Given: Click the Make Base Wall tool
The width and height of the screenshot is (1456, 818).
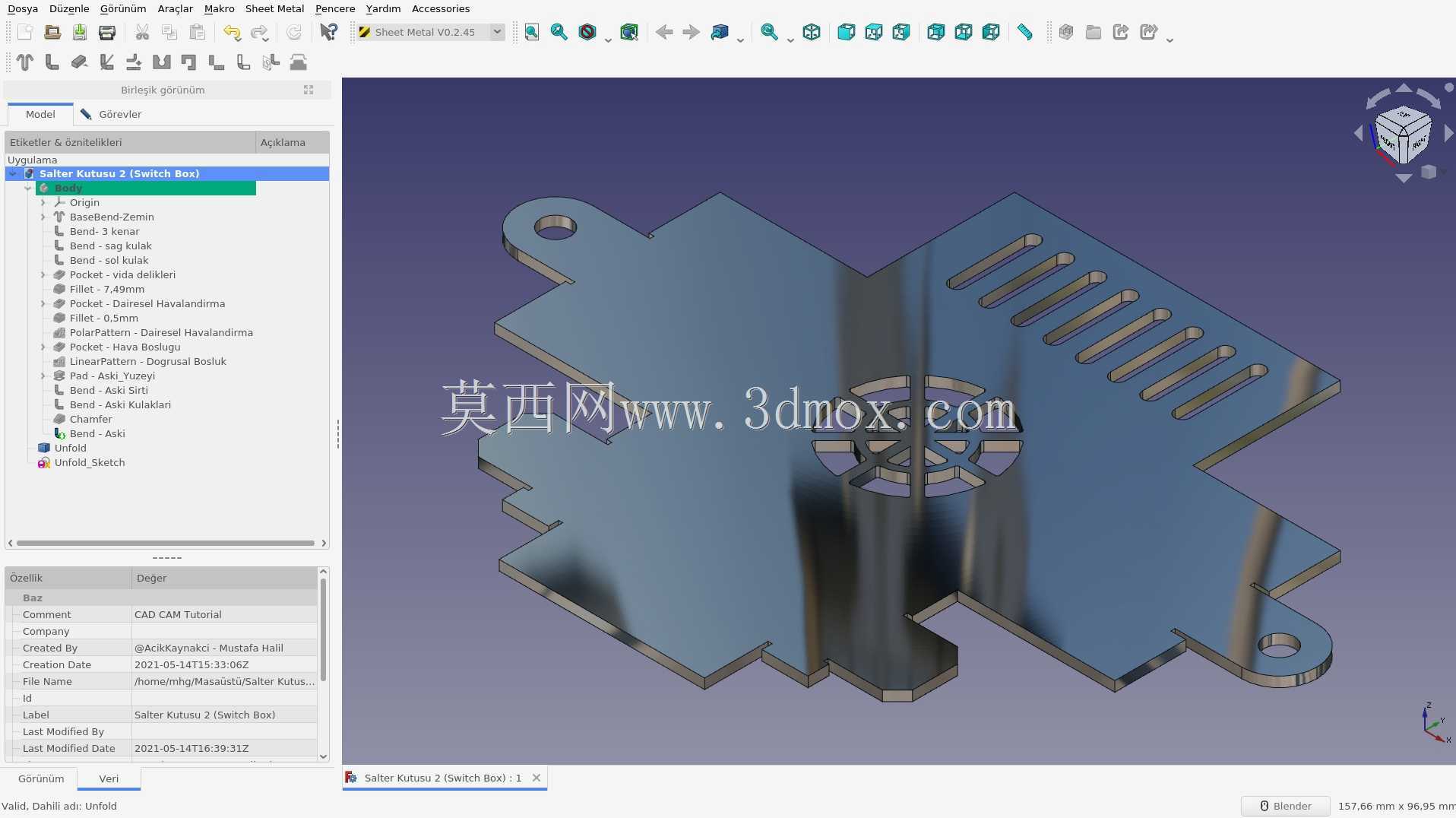Looking at the screenshot, I should (25, 62).
